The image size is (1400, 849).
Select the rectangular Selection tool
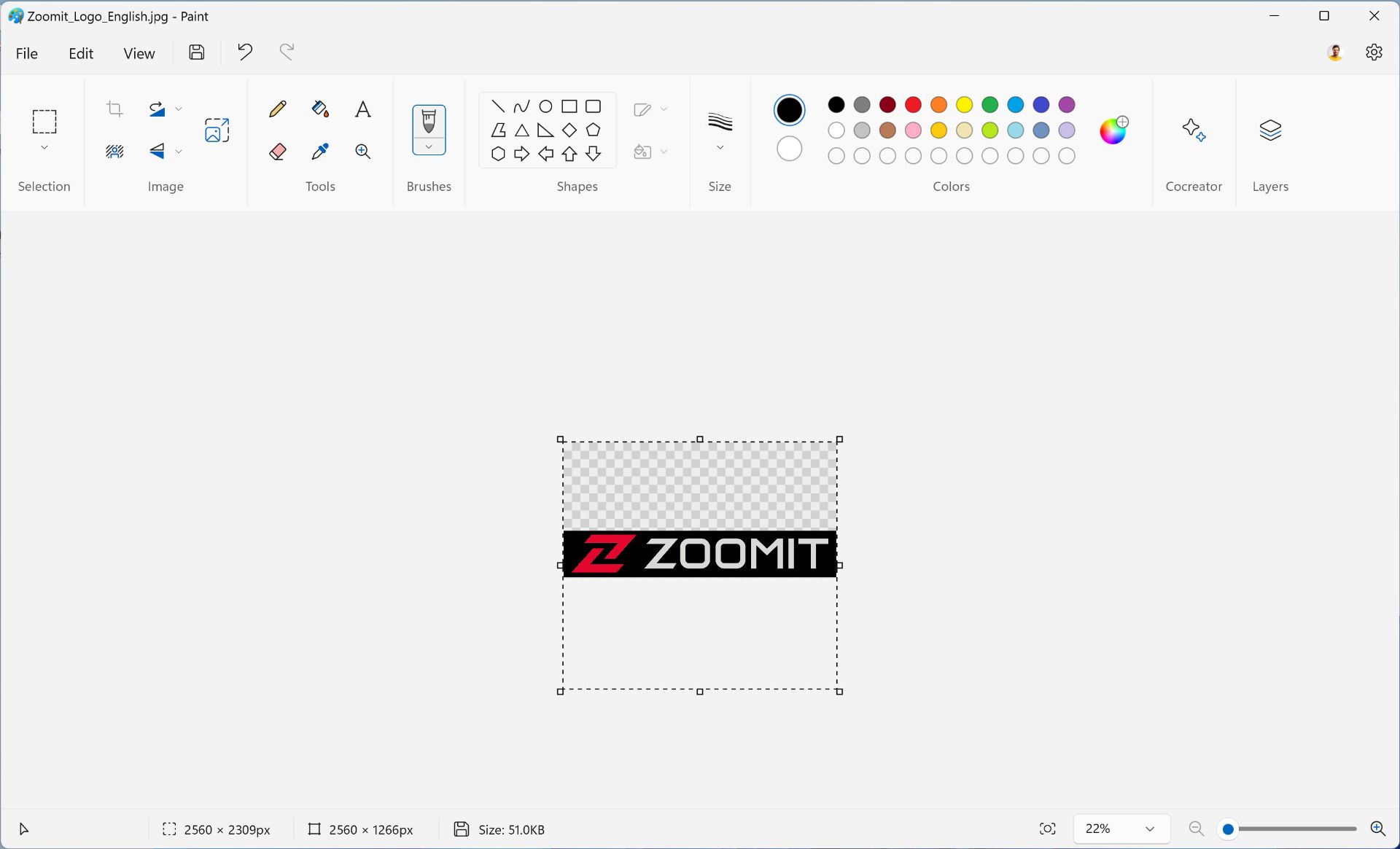coord(44,122)
